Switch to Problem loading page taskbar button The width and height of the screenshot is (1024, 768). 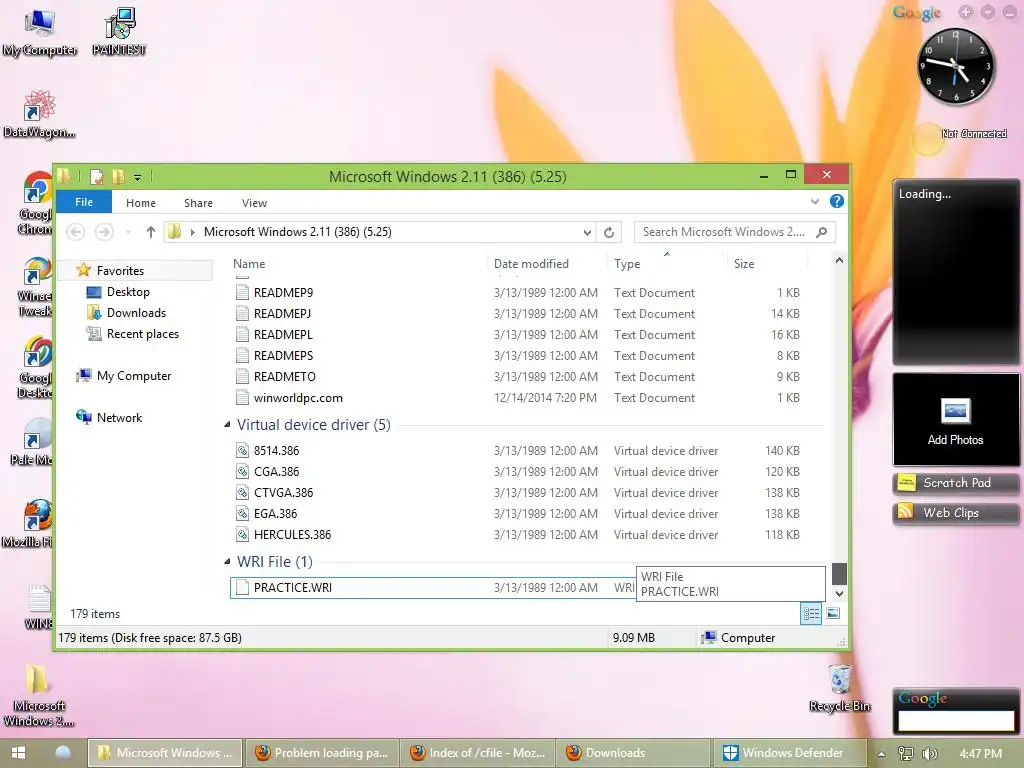[x=321, y=753]
